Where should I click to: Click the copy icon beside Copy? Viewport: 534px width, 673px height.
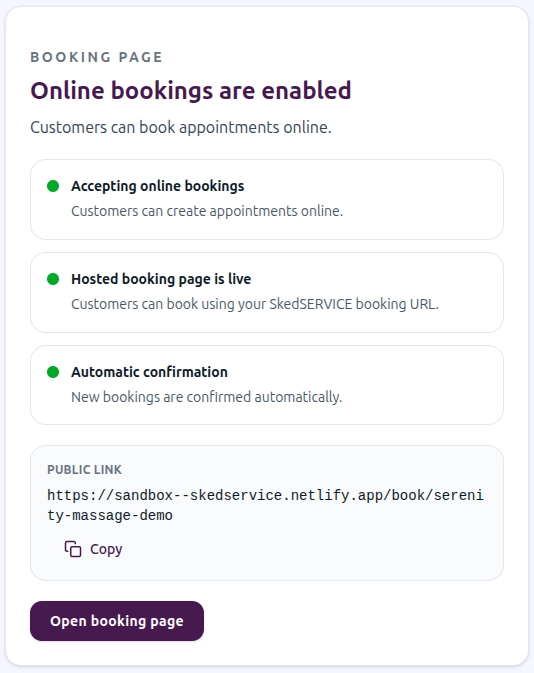pyautogui.click(x=73, y=549)
